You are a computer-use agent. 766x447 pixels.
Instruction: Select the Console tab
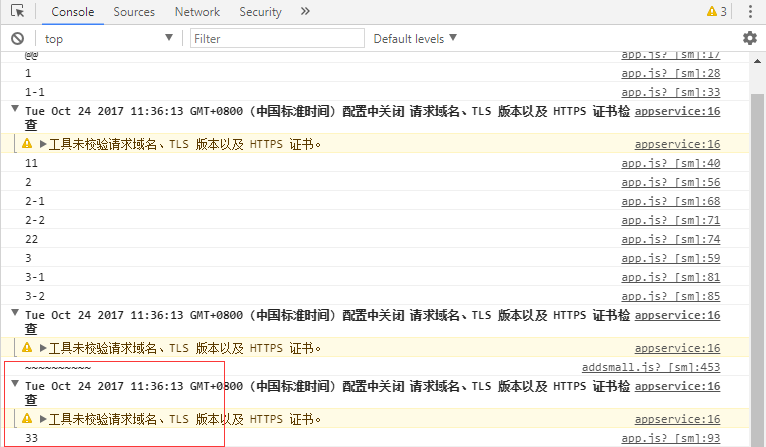(x=72, y=12)
